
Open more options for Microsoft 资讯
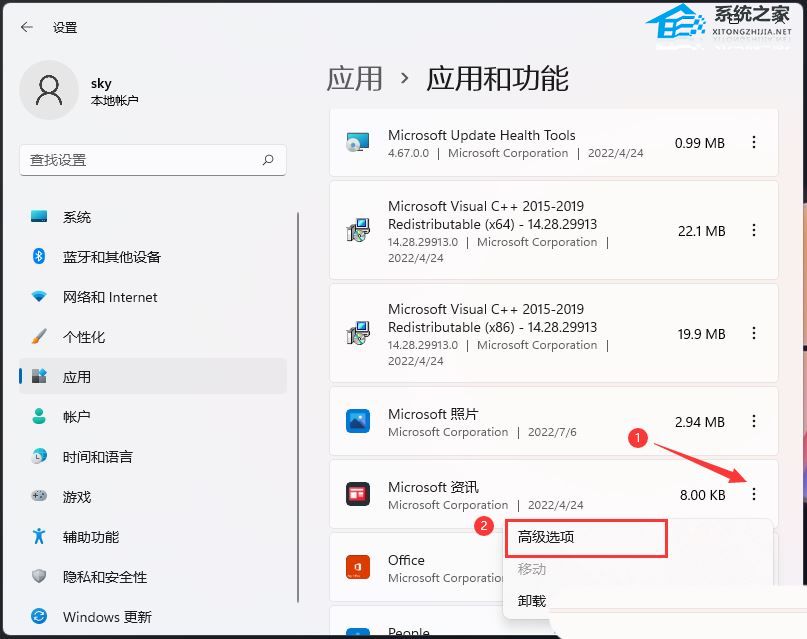coord(754,494)
